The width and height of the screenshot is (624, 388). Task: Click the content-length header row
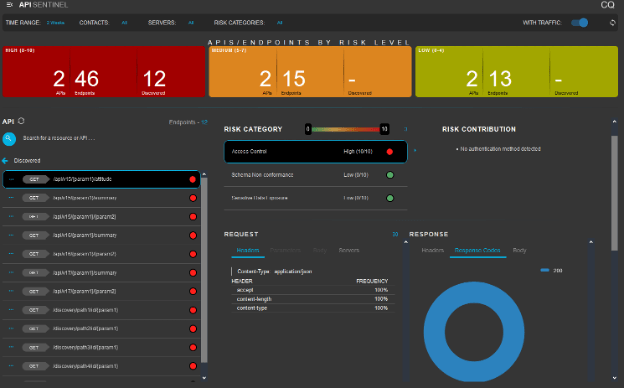point(312,299)
